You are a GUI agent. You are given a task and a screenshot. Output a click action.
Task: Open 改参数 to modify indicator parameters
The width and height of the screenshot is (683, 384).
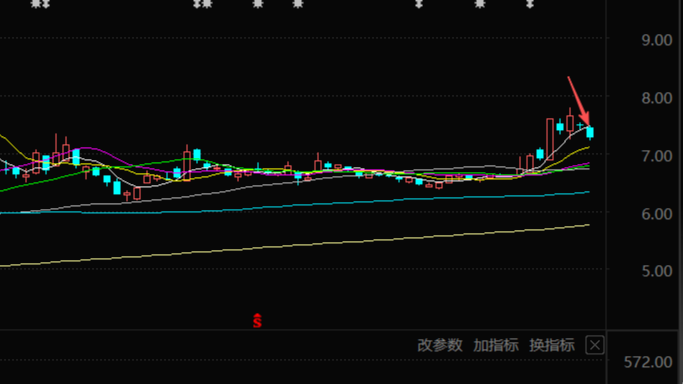440,345
